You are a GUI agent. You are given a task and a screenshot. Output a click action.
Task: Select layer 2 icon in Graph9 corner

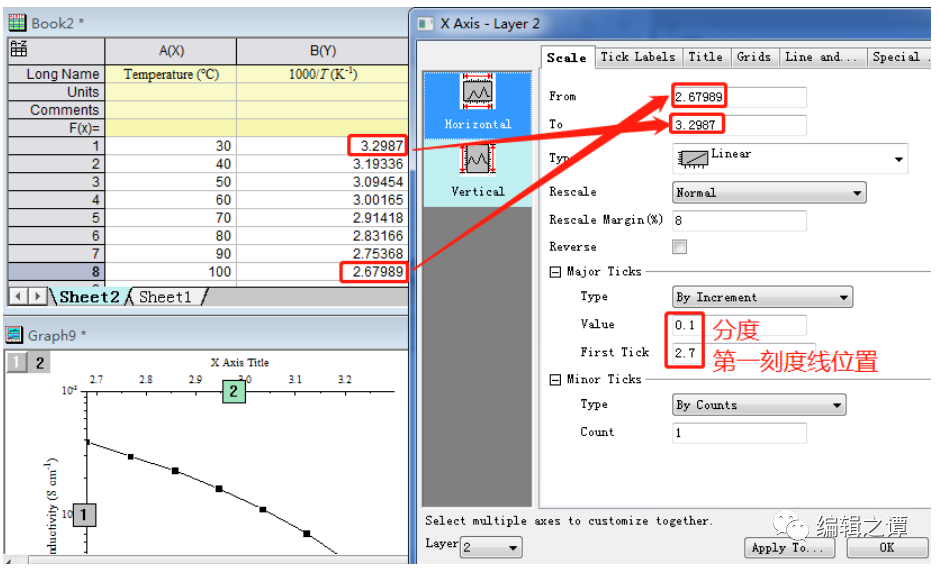click(x=39, y=362)
